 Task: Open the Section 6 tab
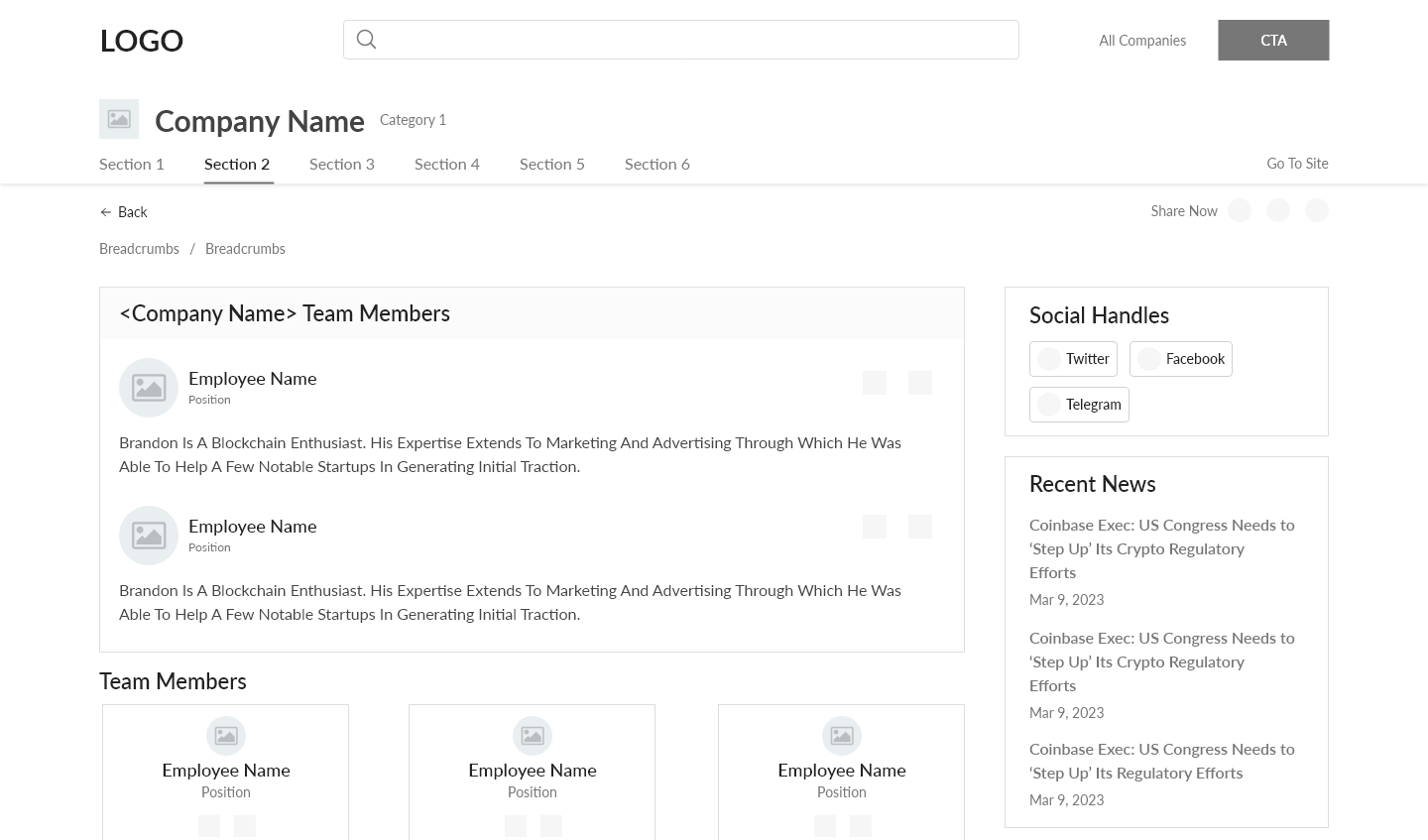click(x=657, y=165)
